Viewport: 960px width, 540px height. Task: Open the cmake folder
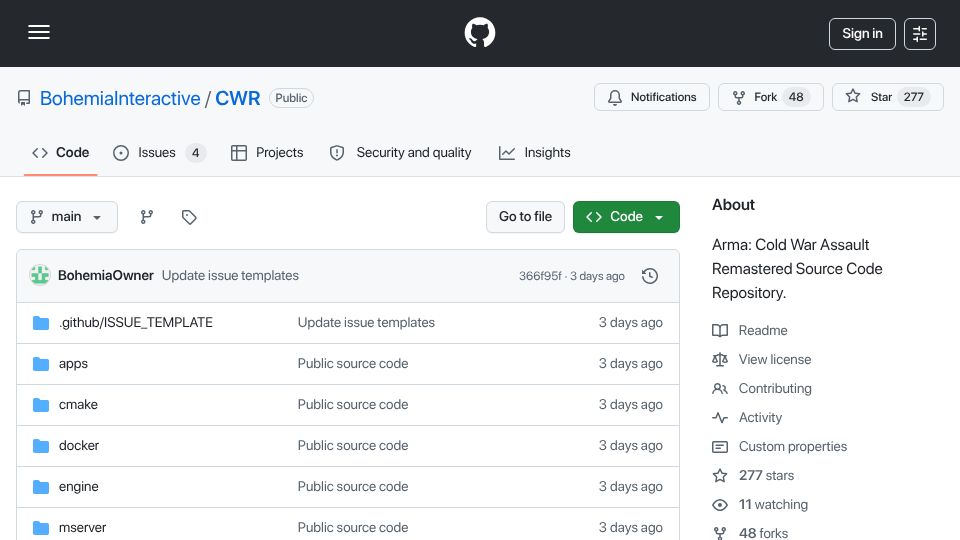click(78, 405)
